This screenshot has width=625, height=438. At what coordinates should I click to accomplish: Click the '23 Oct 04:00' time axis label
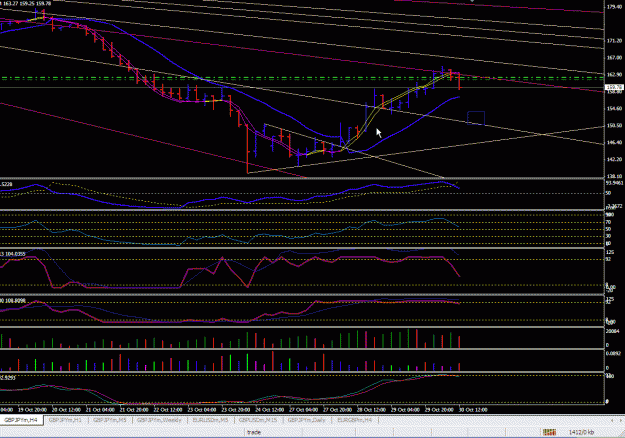click(x=202, y=410)
